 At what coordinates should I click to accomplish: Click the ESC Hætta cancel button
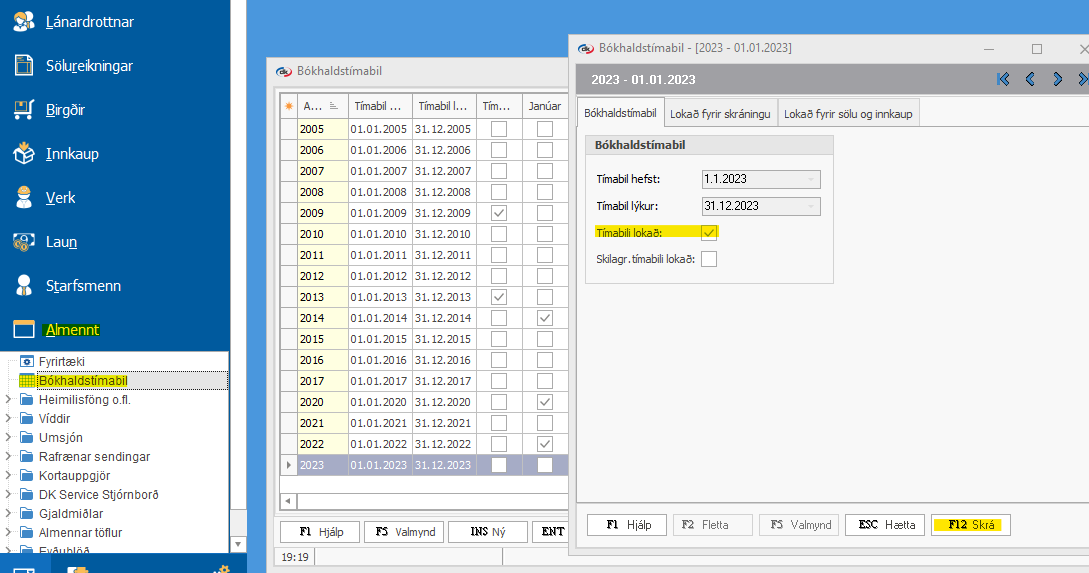884,525
